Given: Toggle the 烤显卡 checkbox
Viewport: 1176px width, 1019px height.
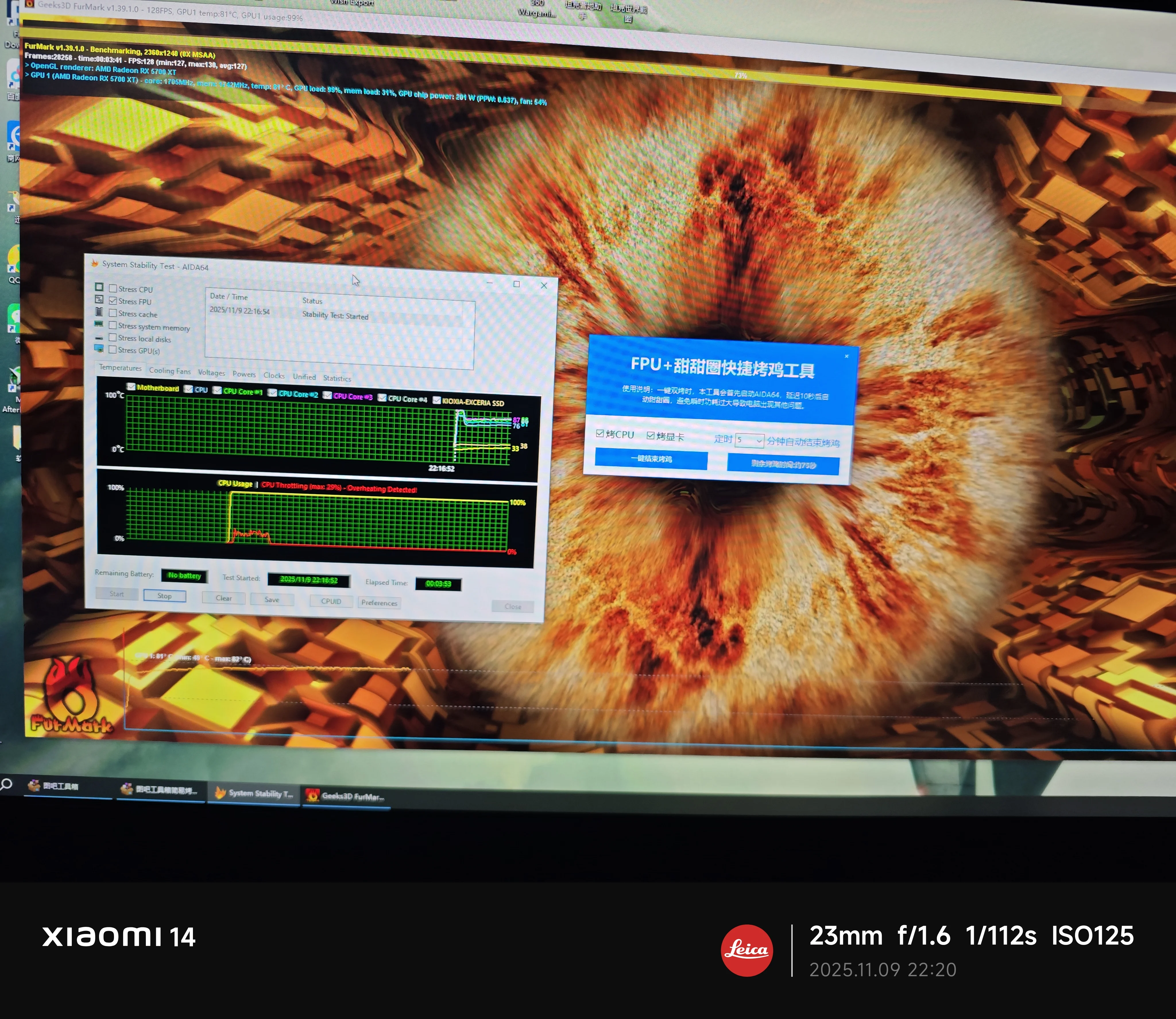Looking at the screenshot, I should (650, 436).
